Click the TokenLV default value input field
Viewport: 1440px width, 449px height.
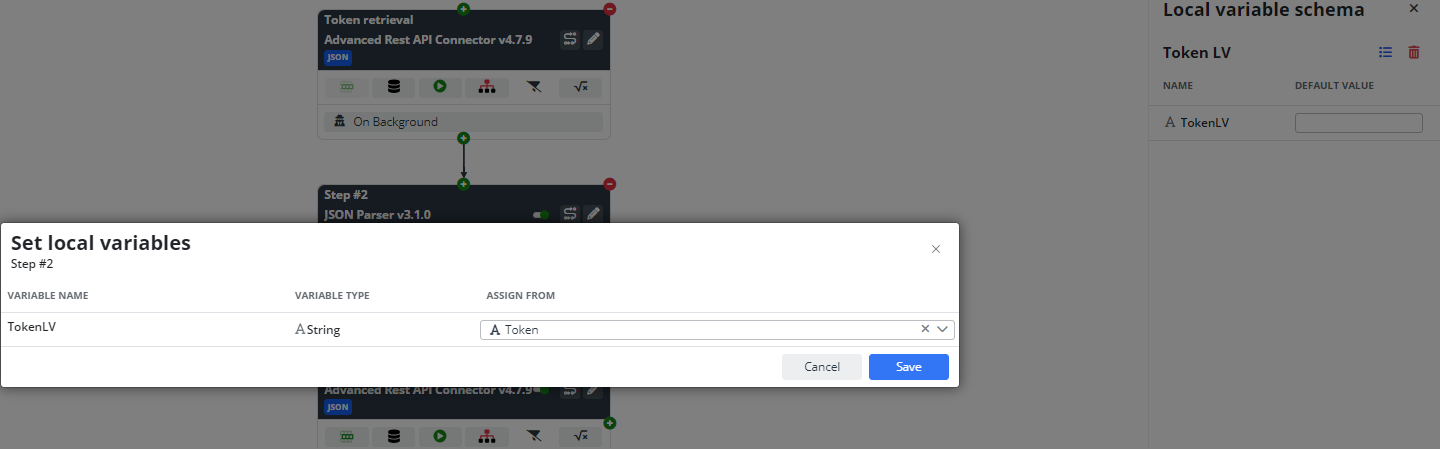(x=1359, y=123)
